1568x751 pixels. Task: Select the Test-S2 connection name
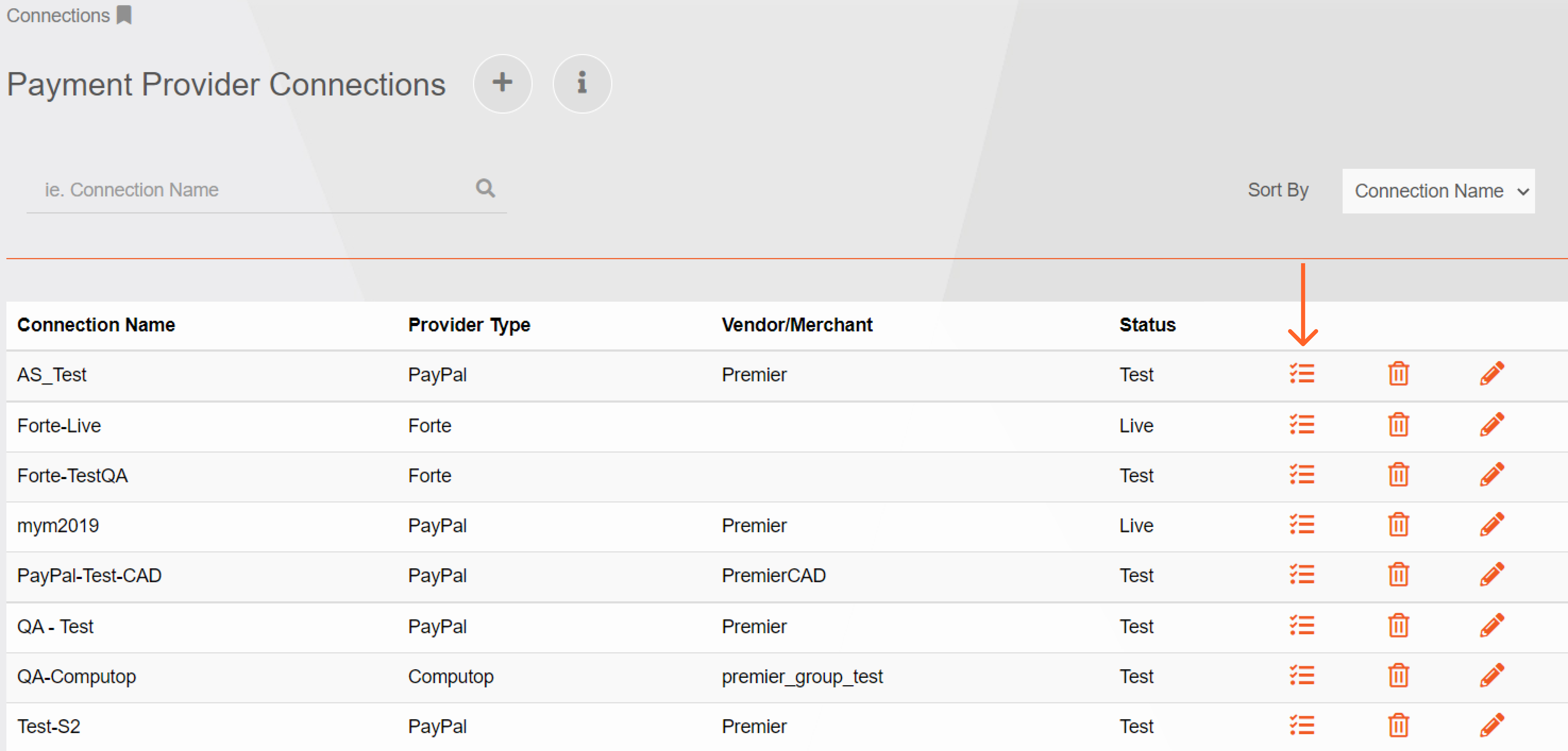49,727
